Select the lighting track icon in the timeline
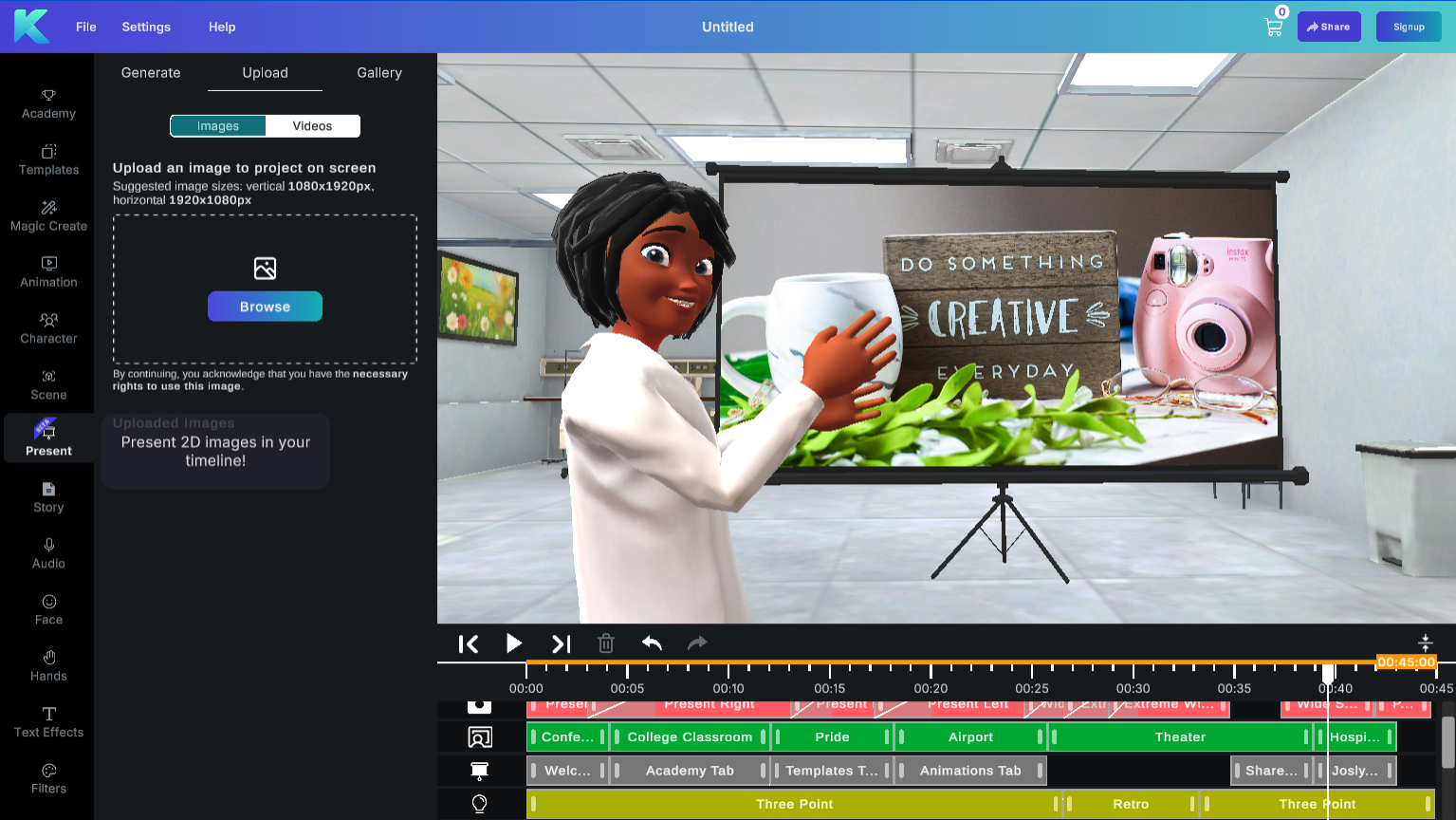Screen dimensions: 1456x820 pos(480,804)
